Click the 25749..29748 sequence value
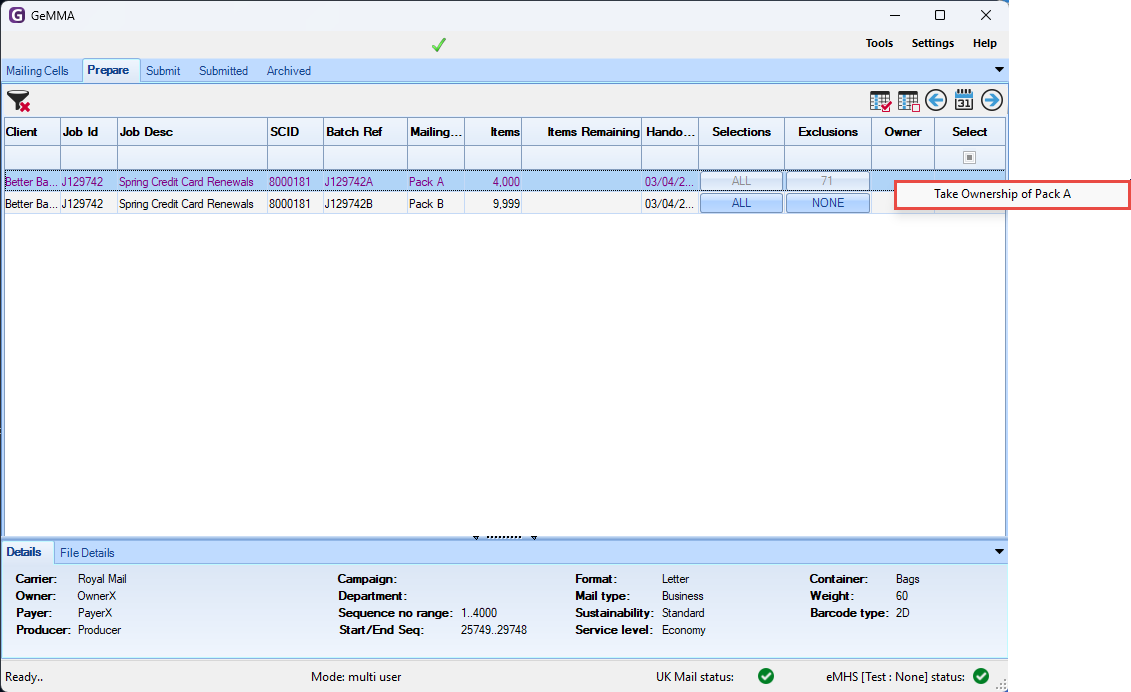This screenshot has height=692, width=1131. [493, 630]
